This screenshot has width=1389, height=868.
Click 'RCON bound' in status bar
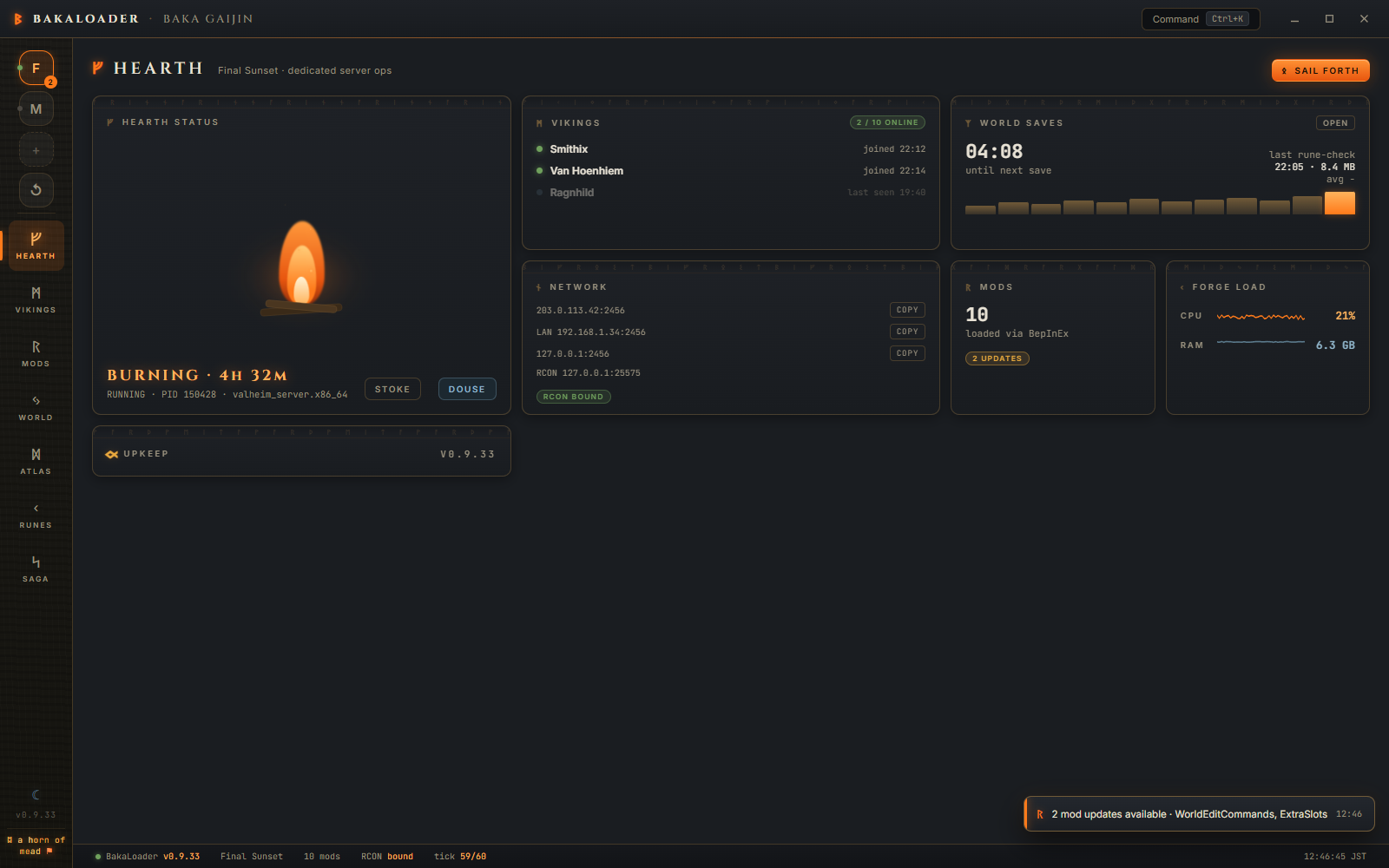pos(387,857)
